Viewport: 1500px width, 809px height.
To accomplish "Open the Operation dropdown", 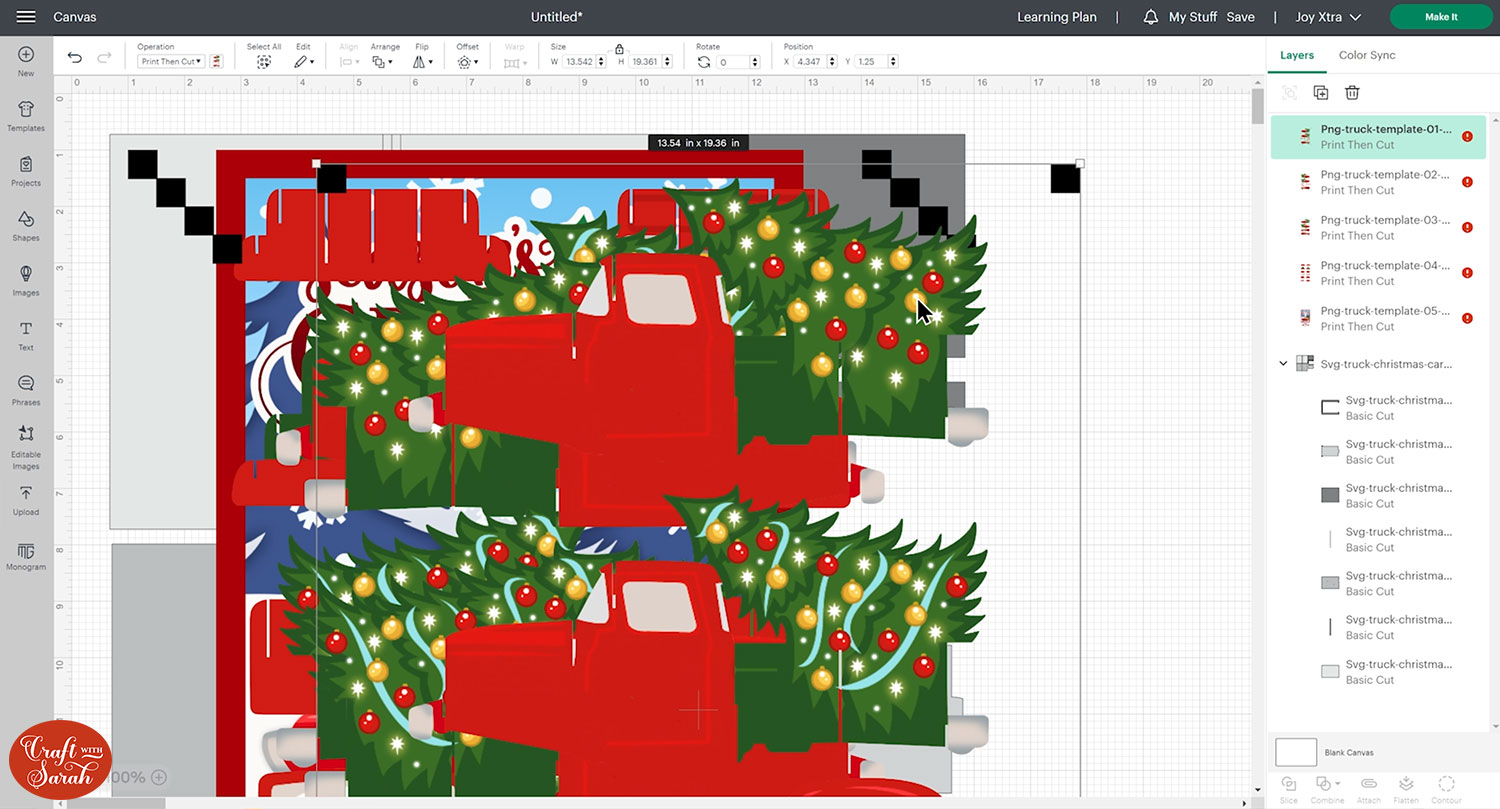I will [170, 62].
